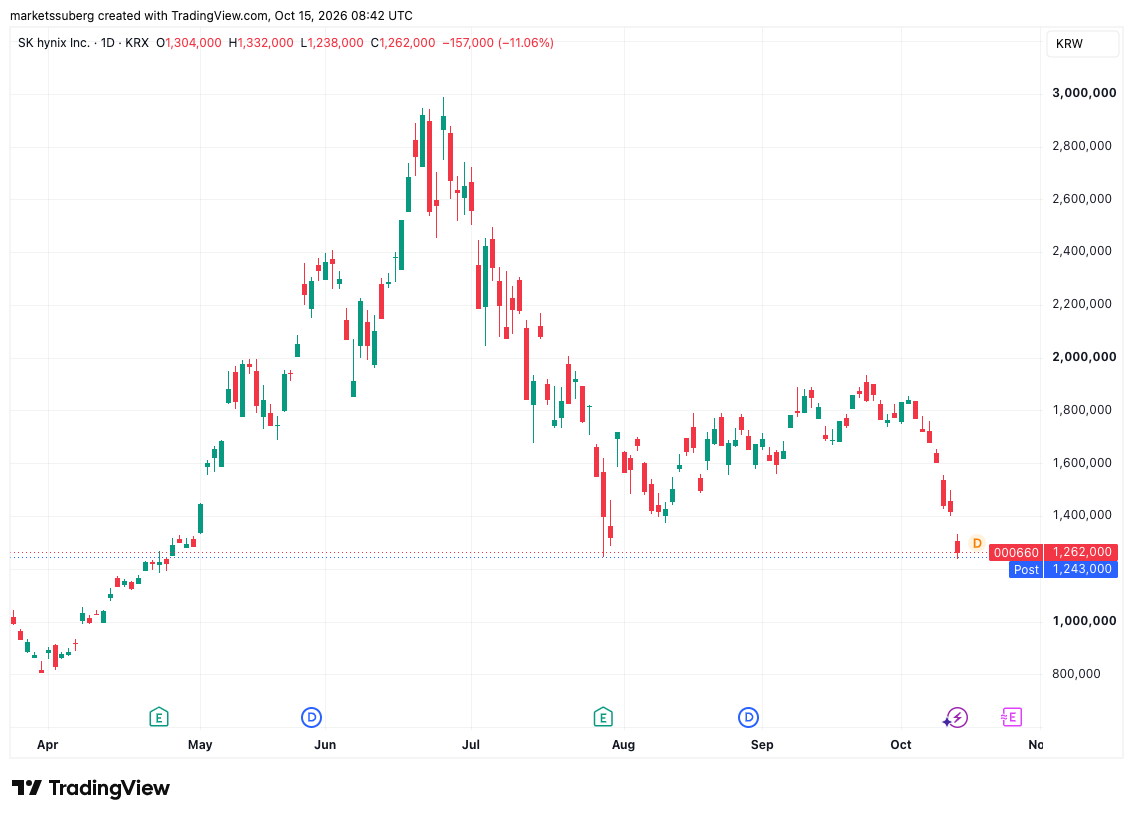Click the Sep label on the time axis
The height and width of the screenshot is (818, 1133).
(762, 744)
